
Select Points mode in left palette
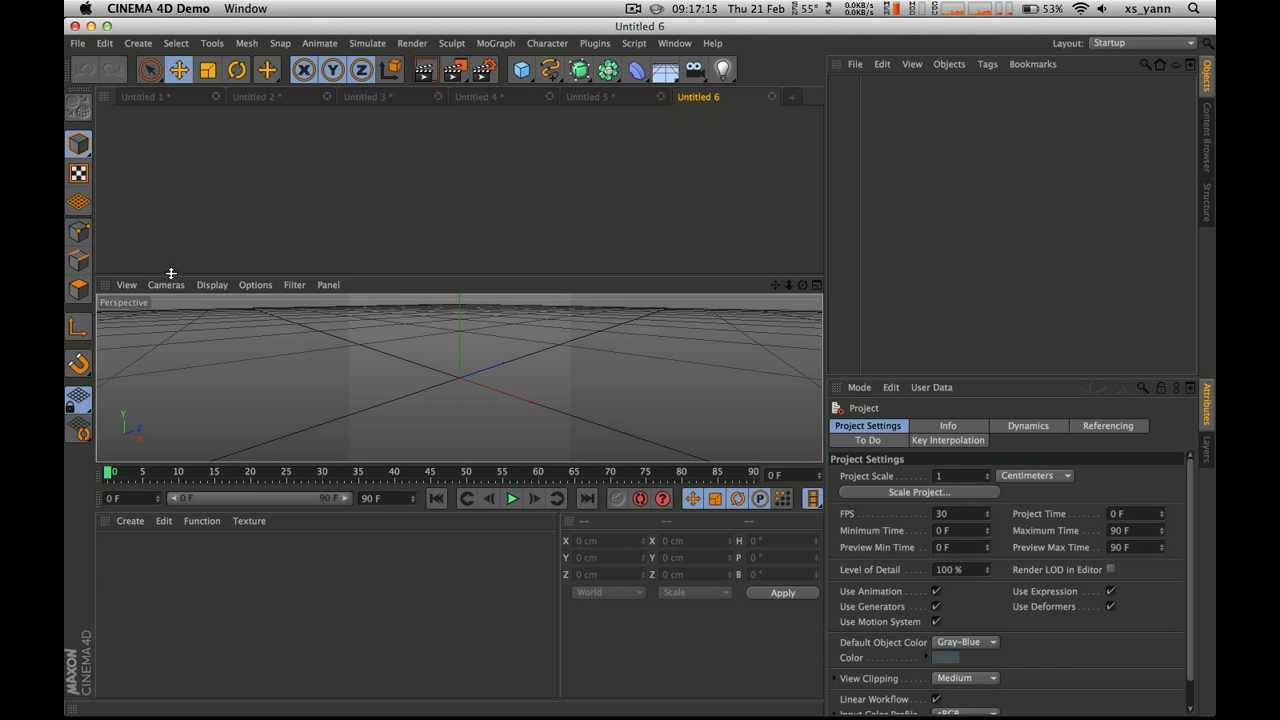tap(79, 231)
